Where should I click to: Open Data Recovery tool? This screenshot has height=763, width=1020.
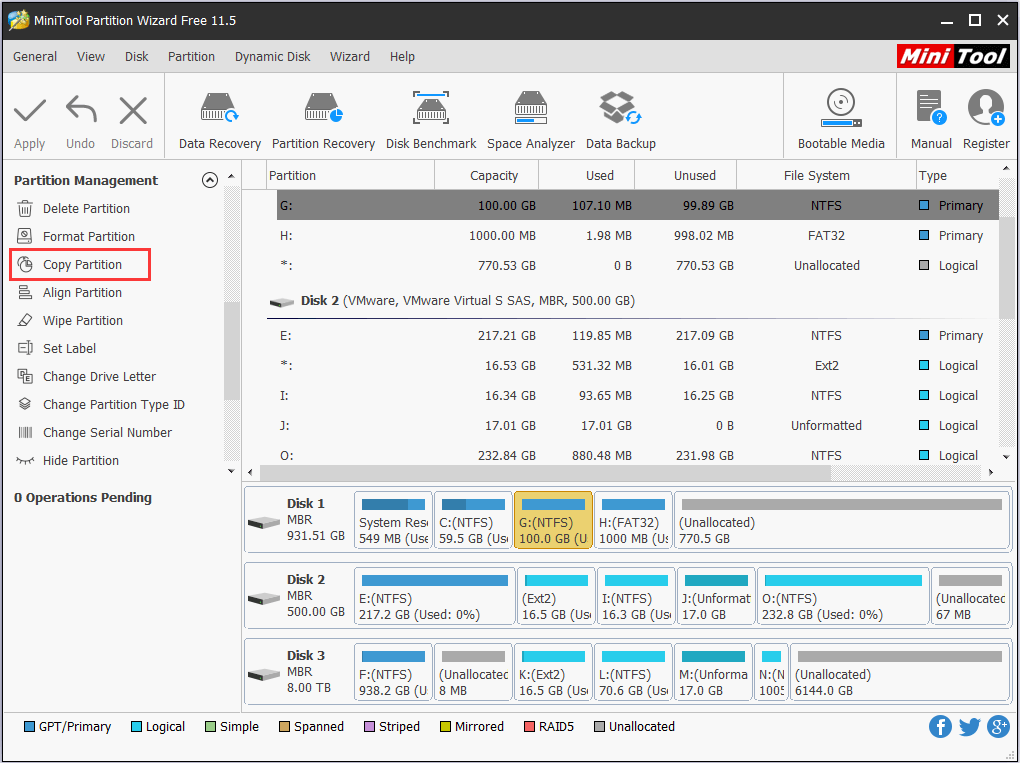coord(219,122)
